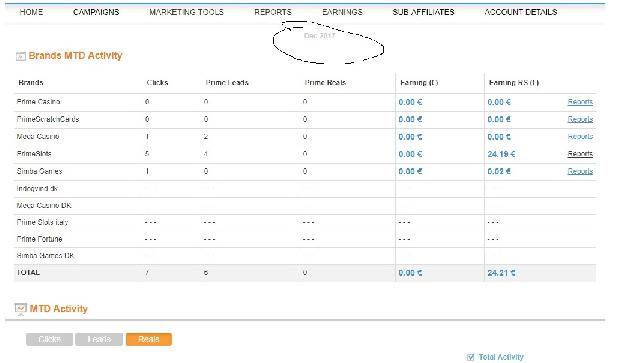Select the Prime Slots Italy brand name
The height and width of the screenshot is (363, 640).
(x=42, y=222)
